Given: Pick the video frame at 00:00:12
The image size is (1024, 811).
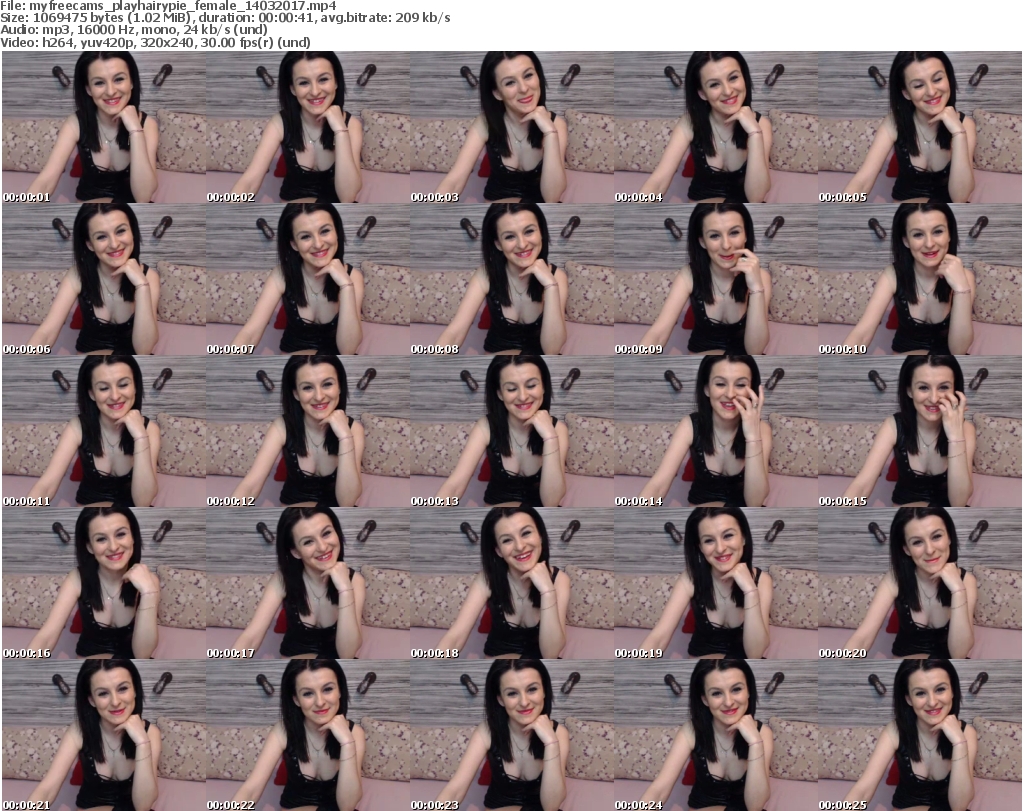Looking at the screenshot, I should pos(308,431).
